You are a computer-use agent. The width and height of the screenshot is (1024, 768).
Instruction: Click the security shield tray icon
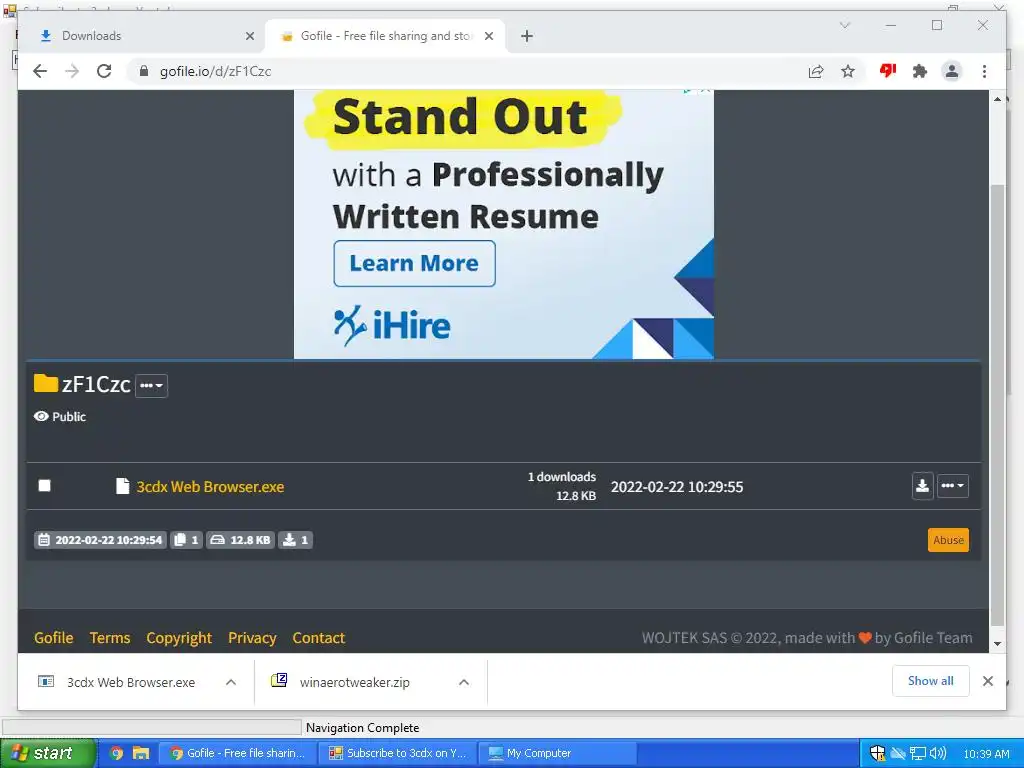coord(877,754)
